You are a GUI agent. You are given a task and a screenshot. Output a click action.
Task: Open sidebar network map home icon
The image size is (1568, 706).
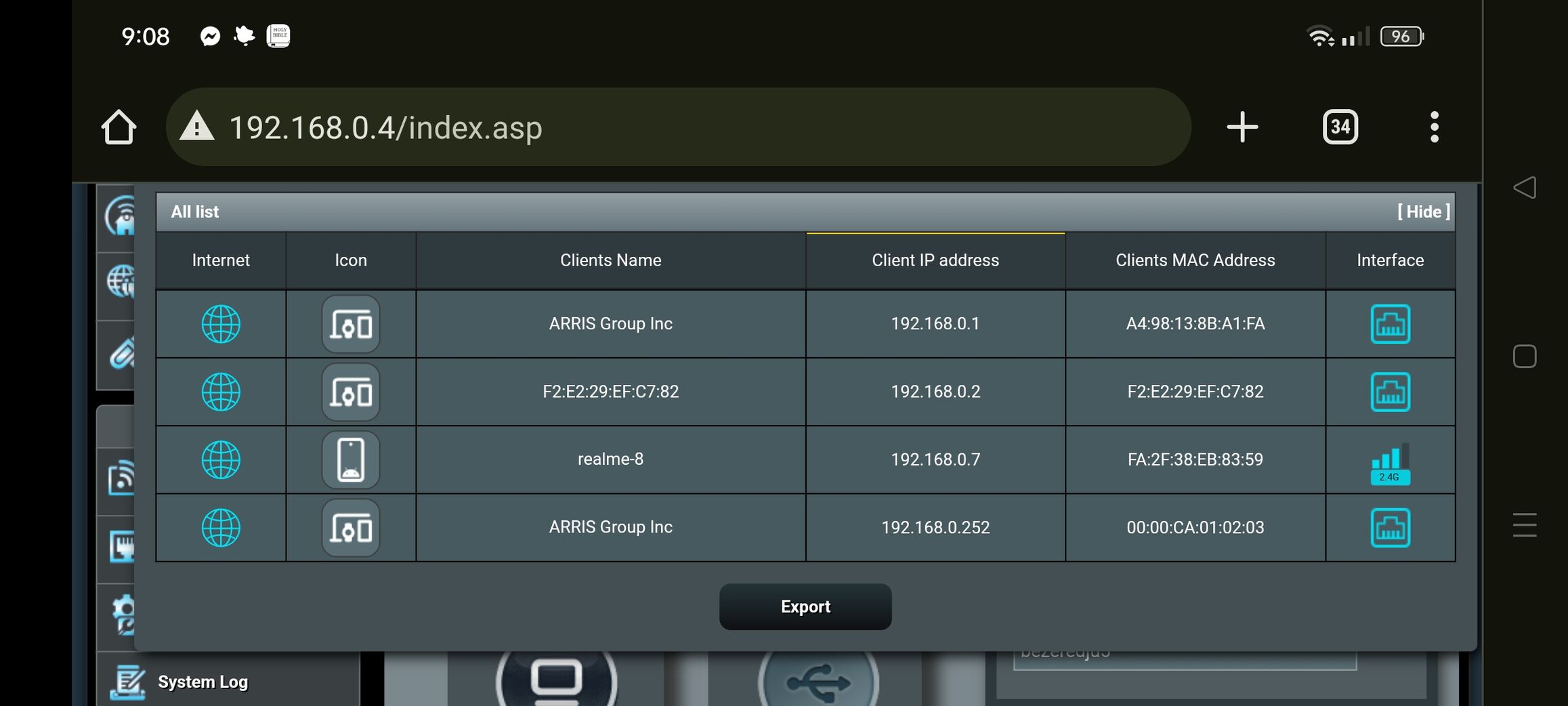[x=121, y=215]
